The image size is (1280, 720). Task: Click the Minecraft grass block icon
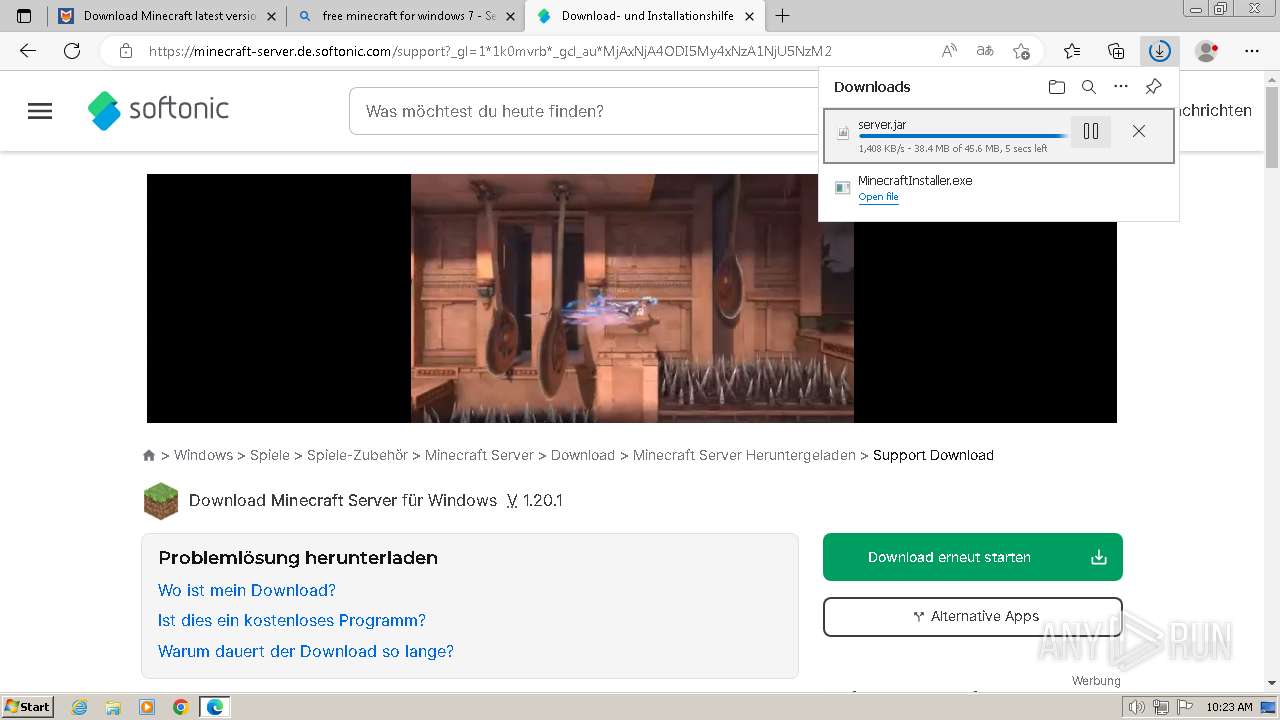(161, 501)
